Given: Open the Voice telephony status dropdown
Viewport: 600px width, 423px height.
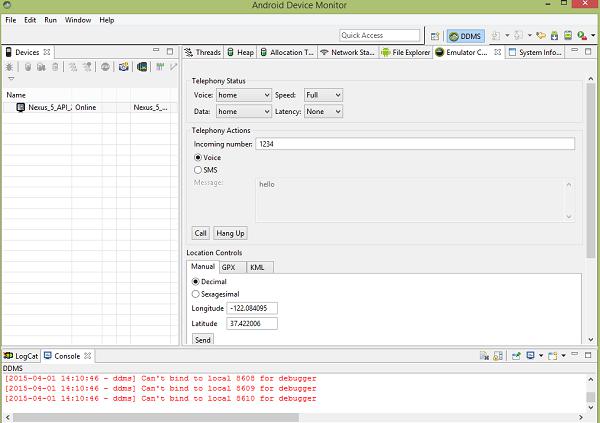Looking at the screenshot, I should point(244,95).
